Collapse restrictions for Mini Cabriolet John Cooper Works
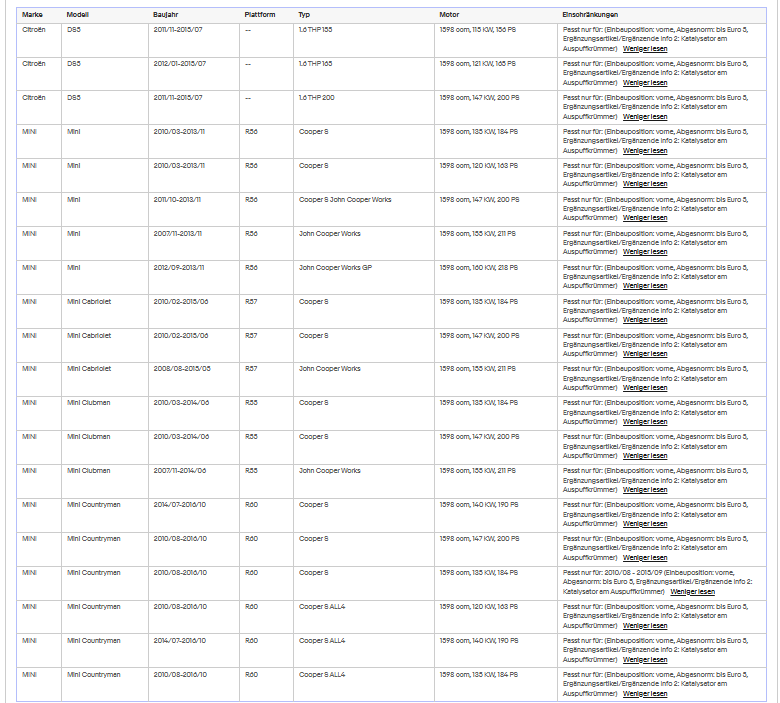This screenshot has width=780, height=703. (x=645, y=388)
